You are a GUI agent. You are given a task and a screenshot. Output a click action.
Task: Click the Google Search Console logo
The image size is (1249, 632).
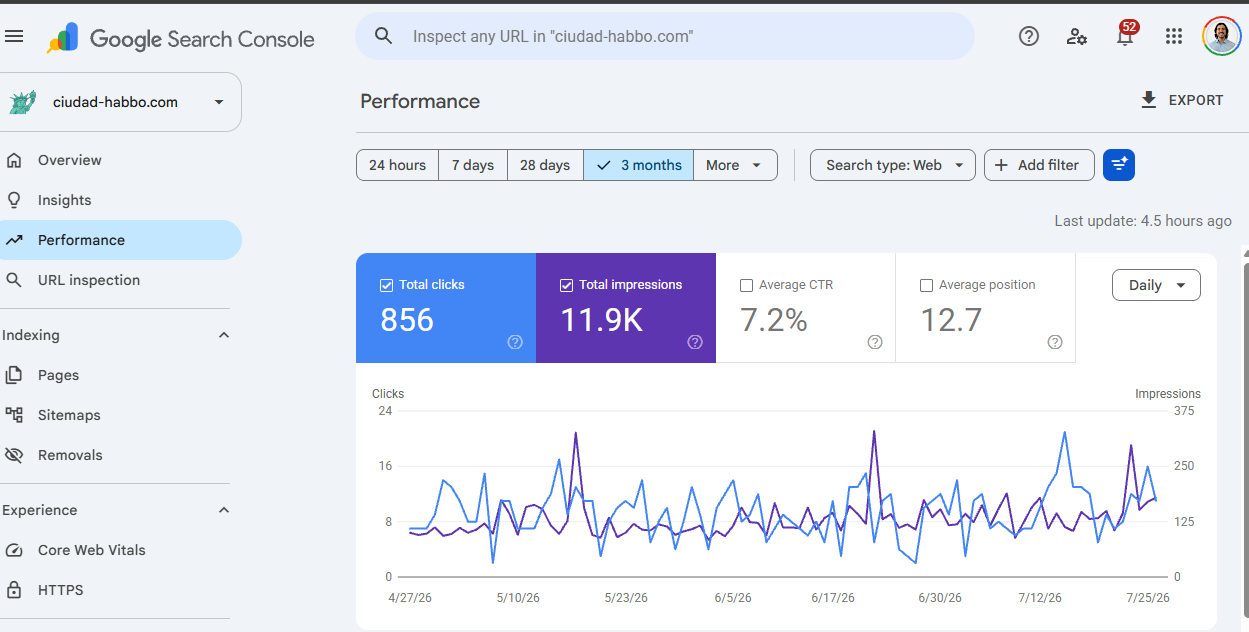click(x=181, y=39)
